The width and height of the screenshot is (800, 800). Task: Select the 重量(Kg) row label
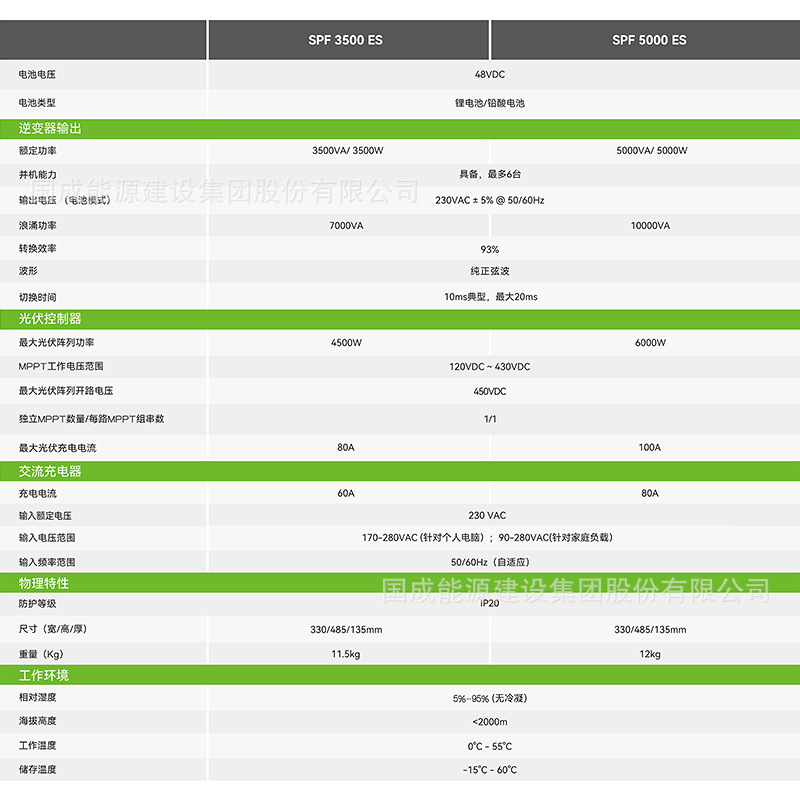[41, 654]
